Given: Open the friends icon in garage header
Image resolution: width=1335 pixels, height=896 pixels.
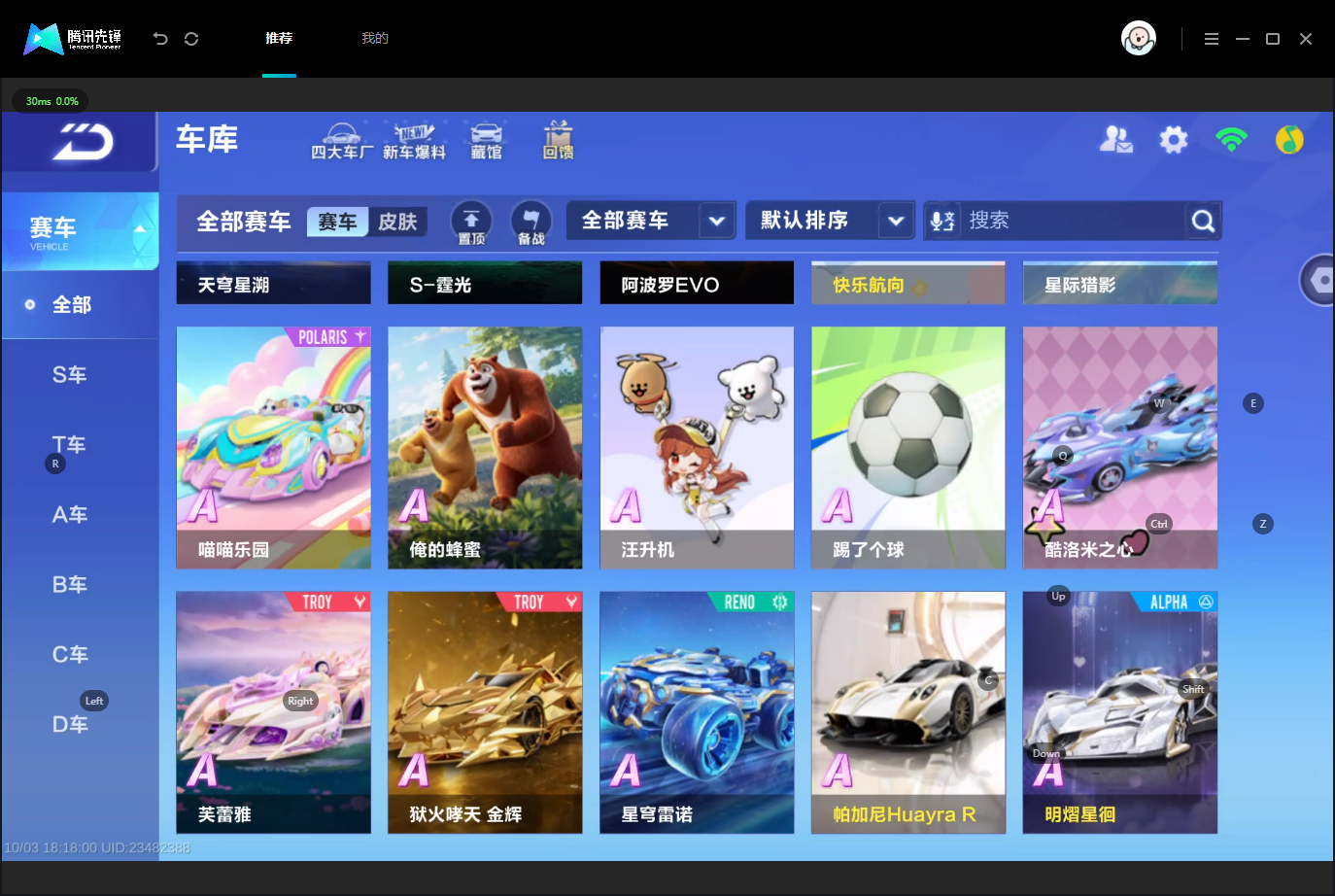Looking at the screenshot, I should point(1115,140).
